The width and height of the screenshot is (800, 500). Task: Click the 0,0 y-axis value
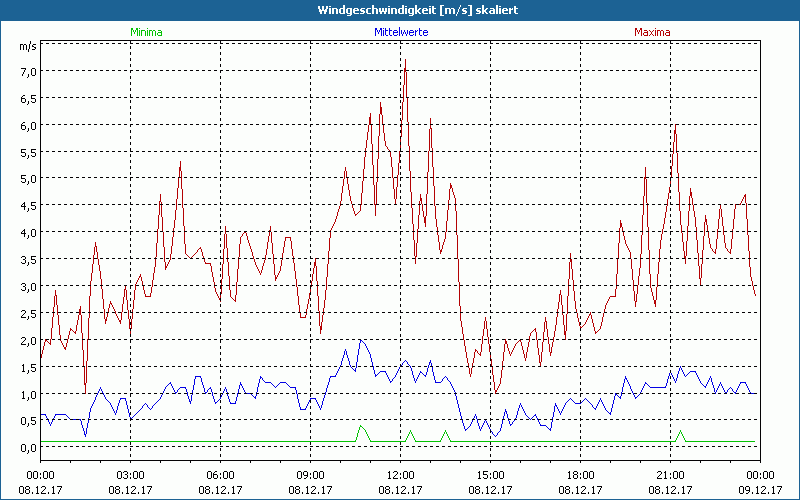pyautogui.click(x=27, y=447)
